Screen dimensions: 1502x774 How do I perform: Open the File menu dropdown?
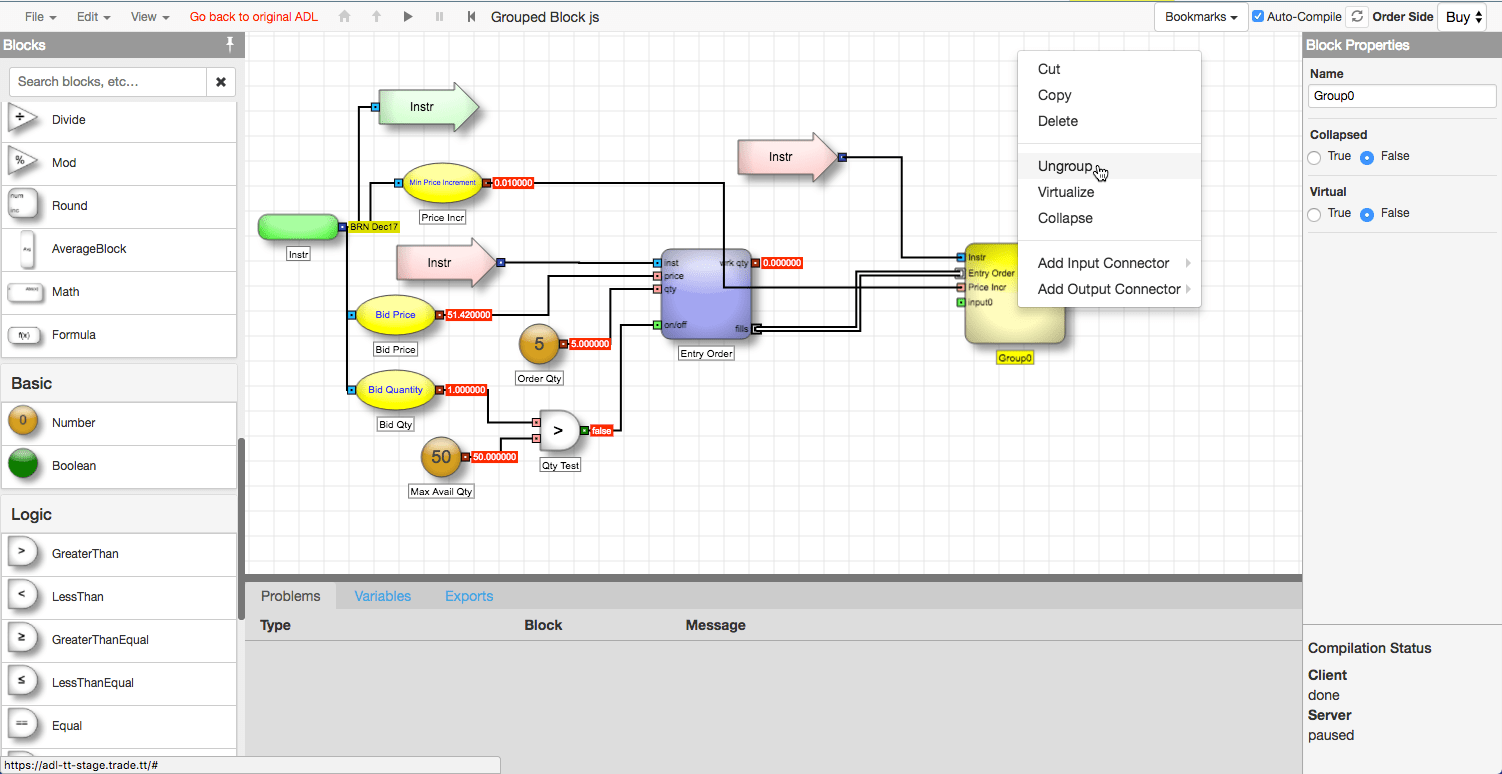(40, 17)
